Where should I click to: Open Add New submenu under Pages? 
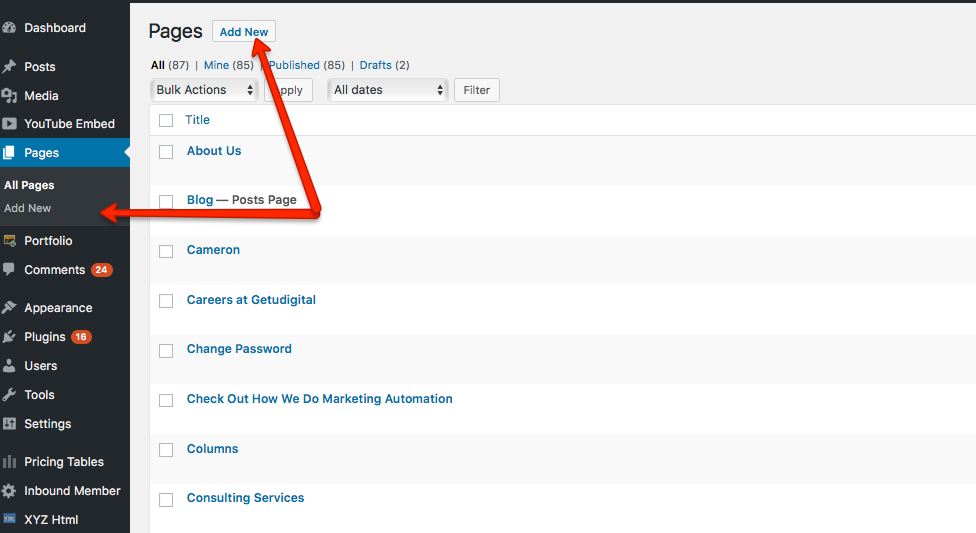[x=27, y=208]
